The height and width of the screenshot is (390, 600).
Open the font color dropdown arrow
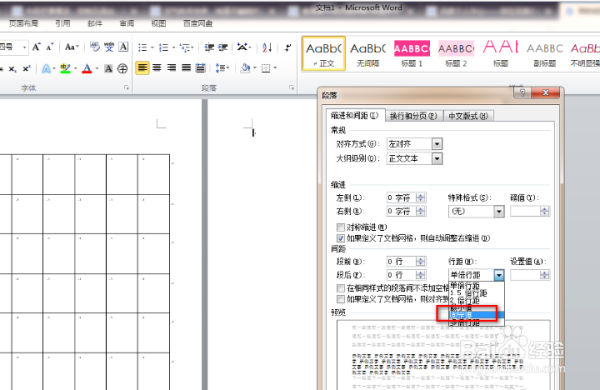[97, 69]
